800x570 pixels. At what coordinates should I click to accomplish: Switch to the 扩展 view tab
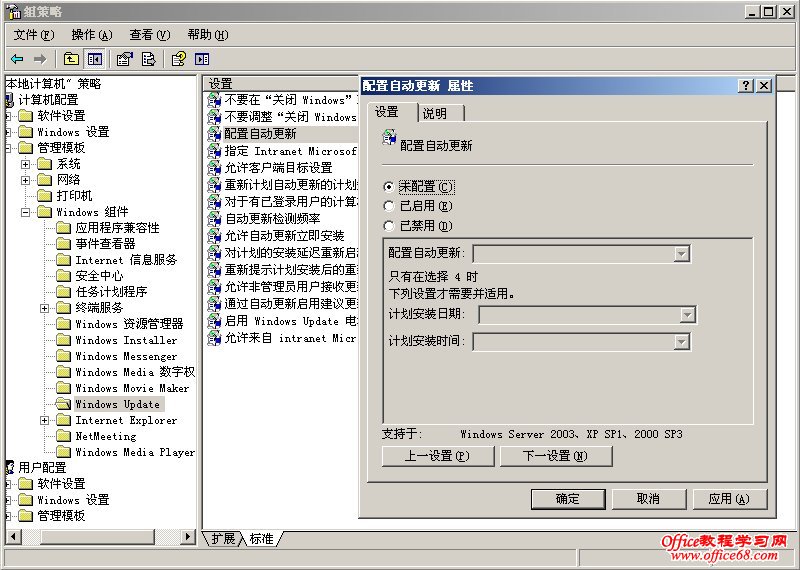tap(223, 538)
